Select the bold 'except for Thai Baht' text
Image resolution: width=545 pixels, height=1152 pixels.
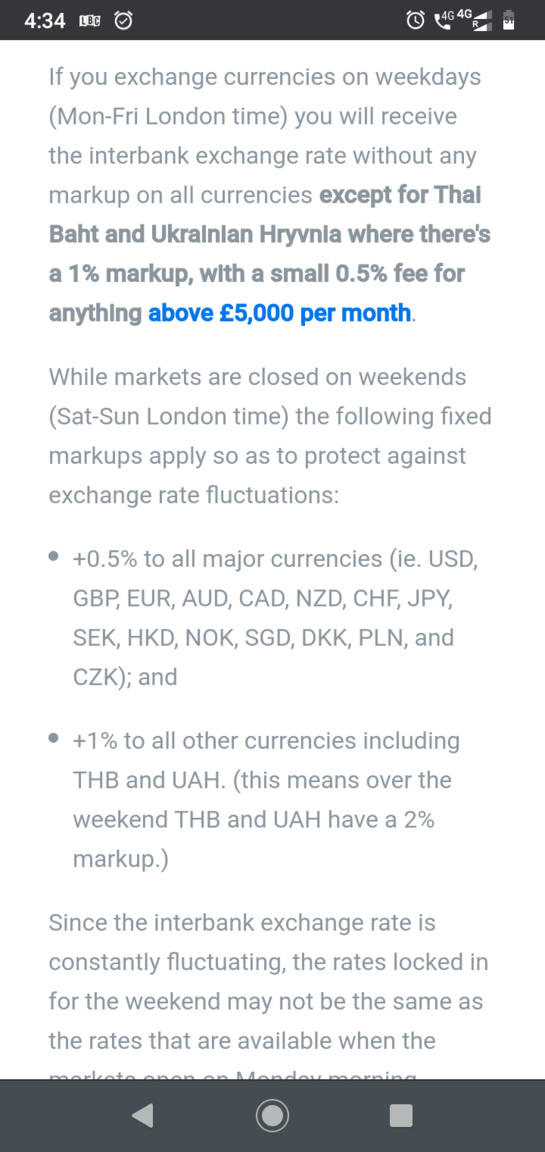click(x=401, y=195)
